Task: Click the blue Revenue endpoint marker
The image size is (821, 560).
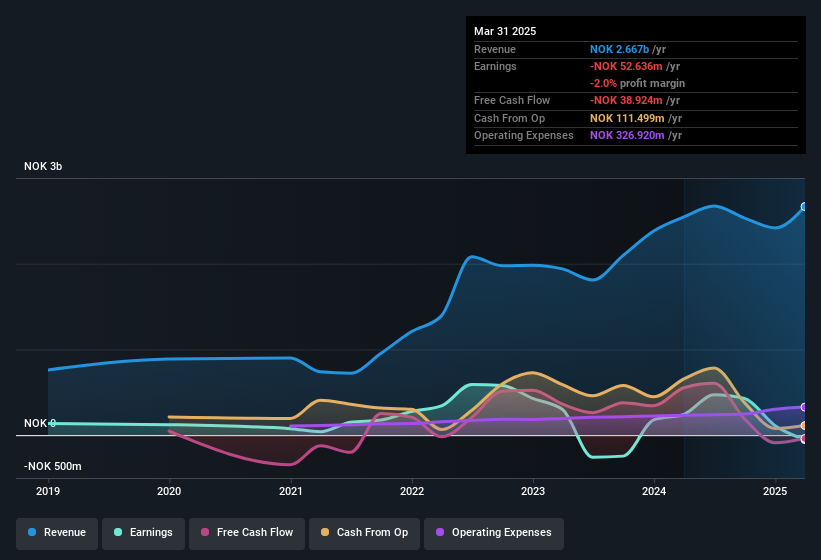Action: tap(805, 207)
